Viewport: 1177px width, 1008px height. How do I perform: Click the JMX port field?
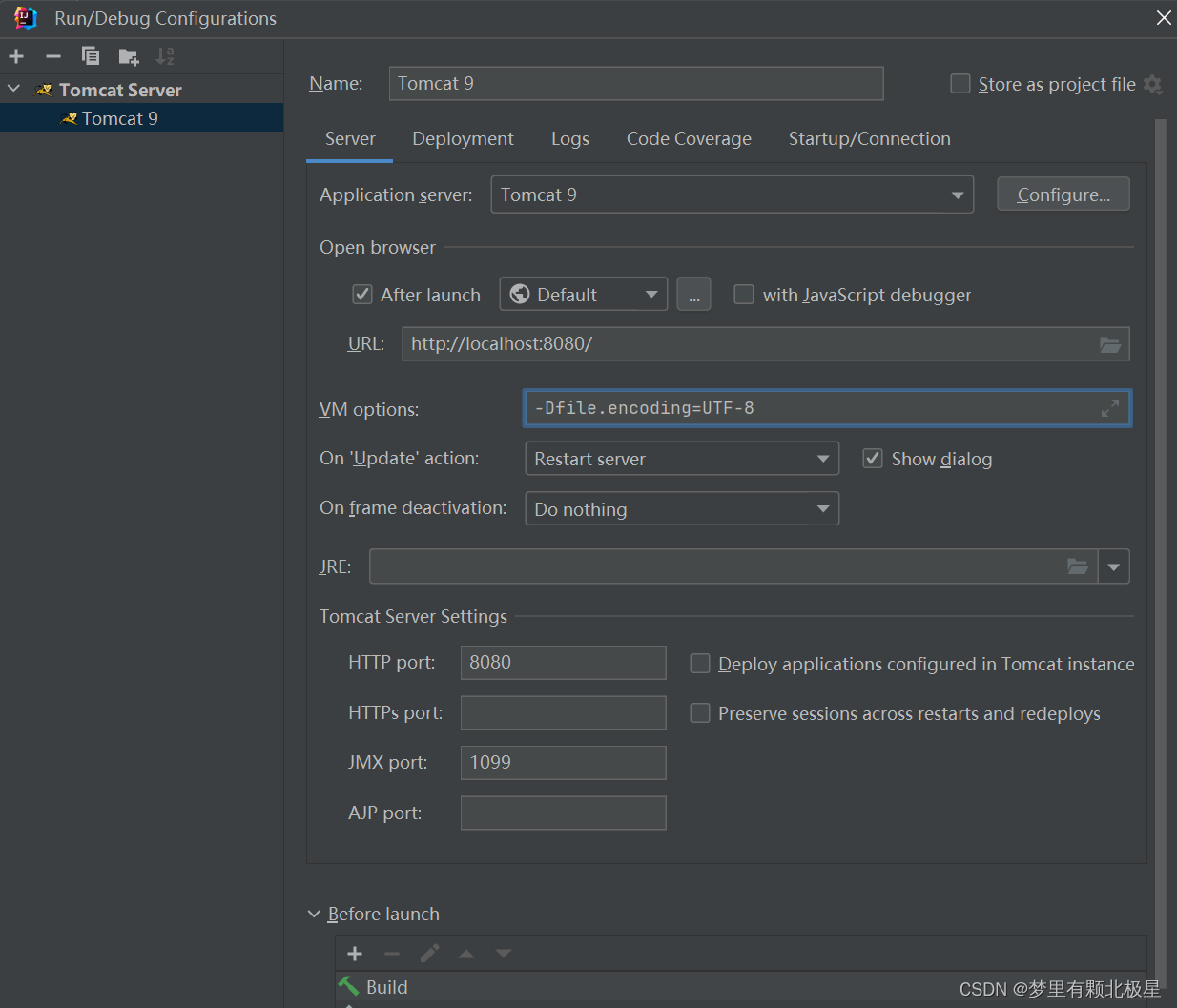pos(563,763)
